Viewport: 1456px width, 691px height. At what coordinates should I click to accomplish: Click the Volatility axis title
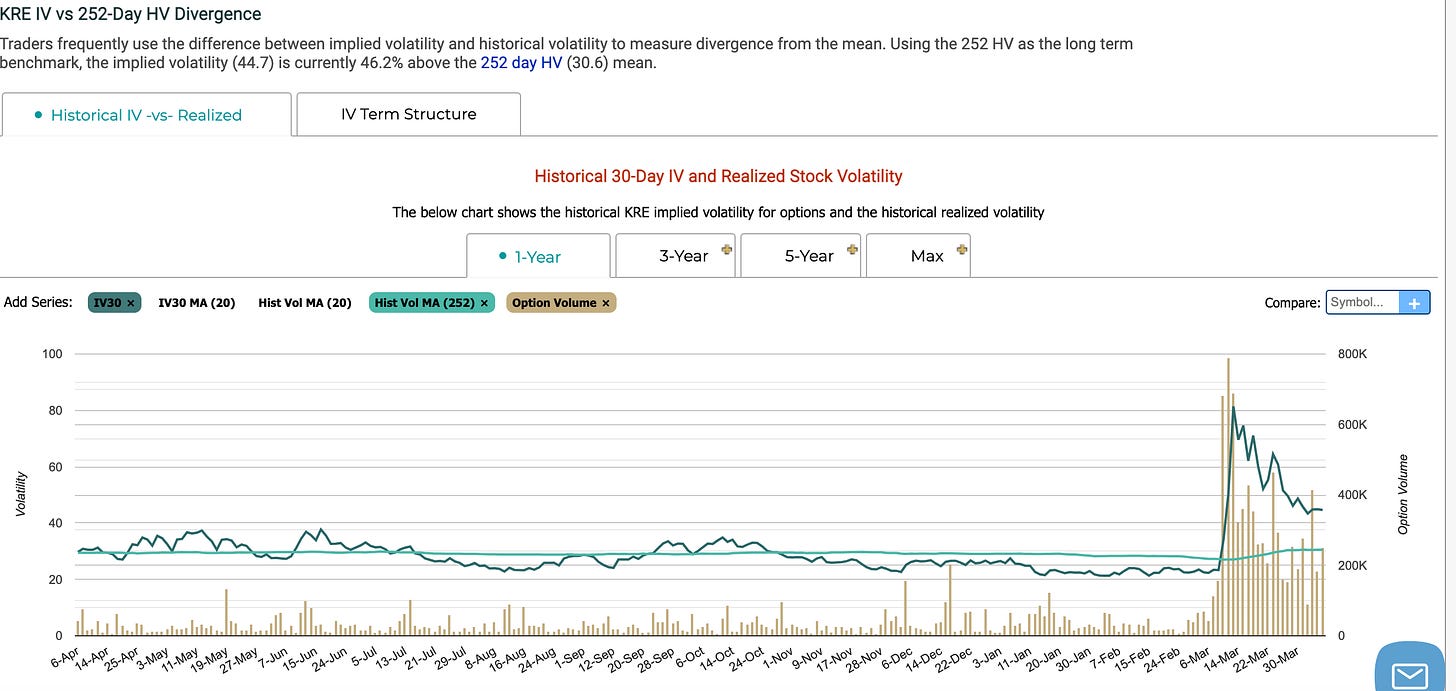pyautogui.click(x=21, y=494)
